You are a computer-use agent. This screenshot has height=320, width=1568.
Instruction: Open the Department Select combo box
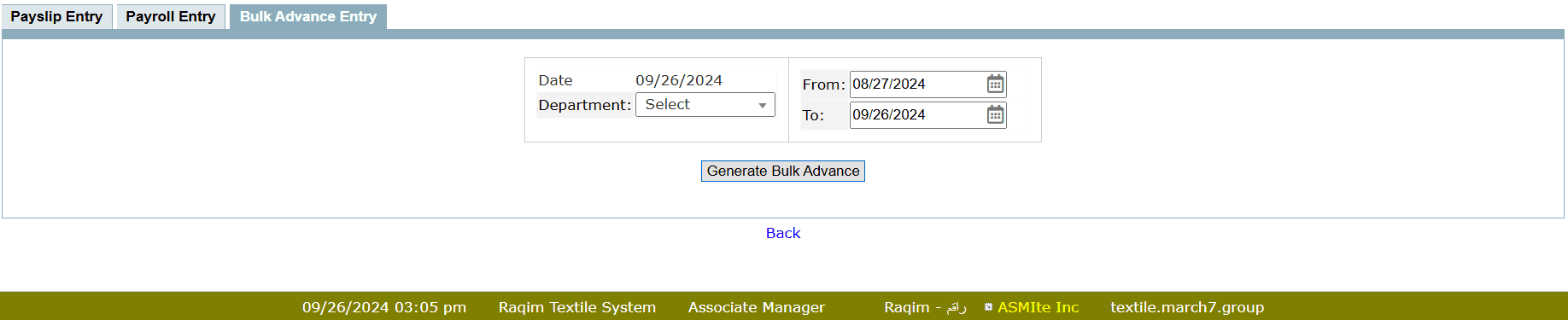tap(705, 104)
